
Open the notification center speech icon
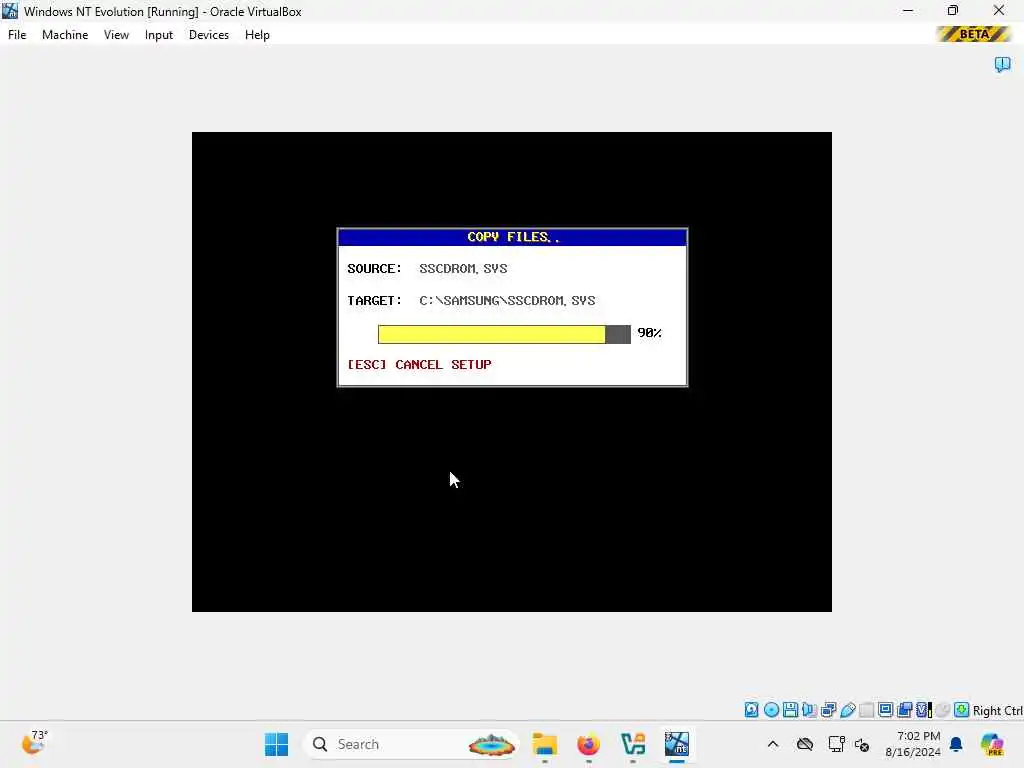coord(1002,64)
